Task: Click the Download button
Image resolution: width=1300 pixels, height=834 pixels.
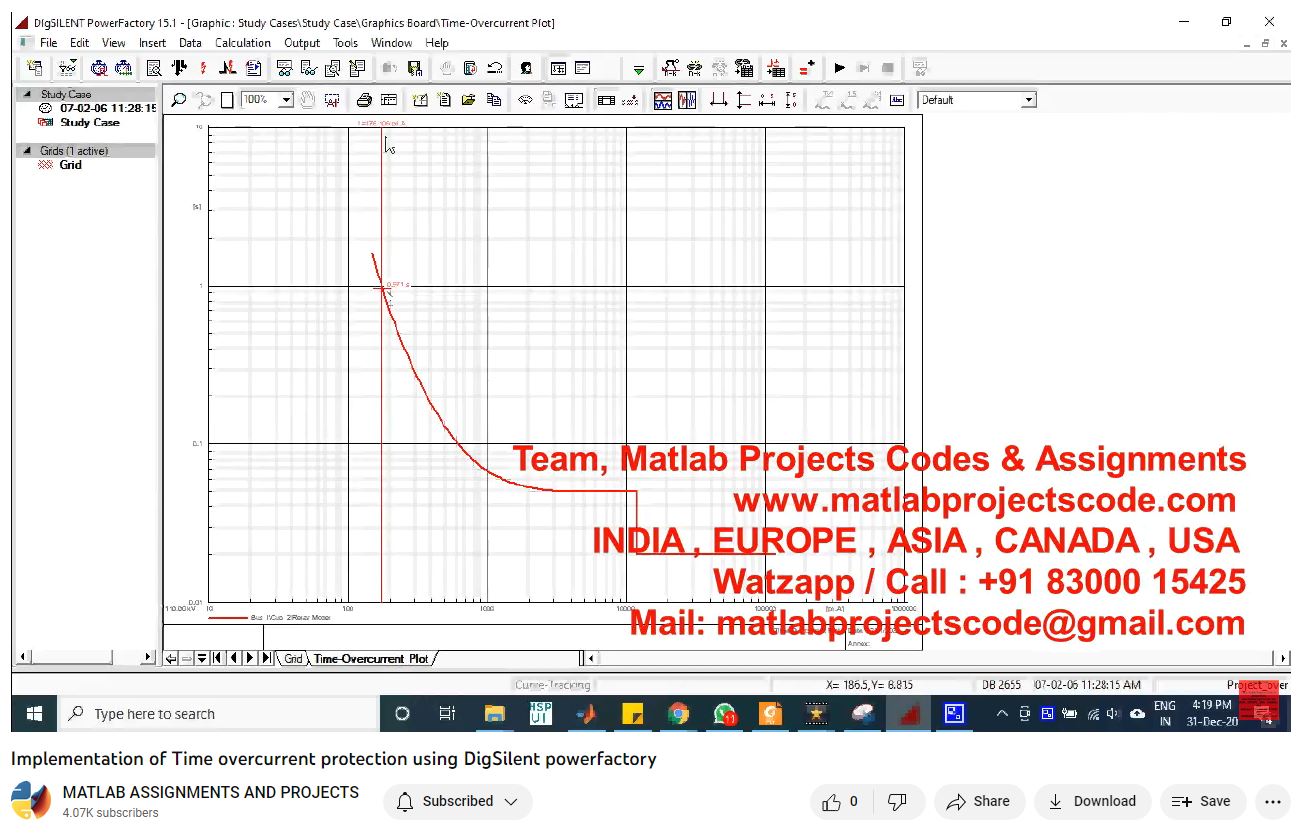Action: pos(1092,801)
